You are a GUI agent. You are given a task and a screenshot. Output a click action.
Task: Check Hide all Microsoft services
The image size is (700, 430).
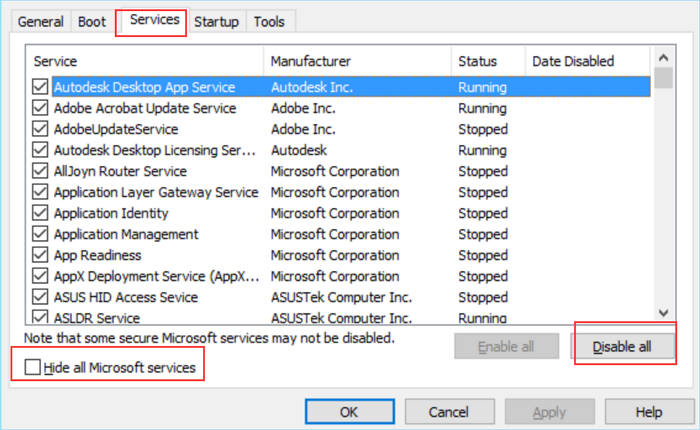point(33,369)
